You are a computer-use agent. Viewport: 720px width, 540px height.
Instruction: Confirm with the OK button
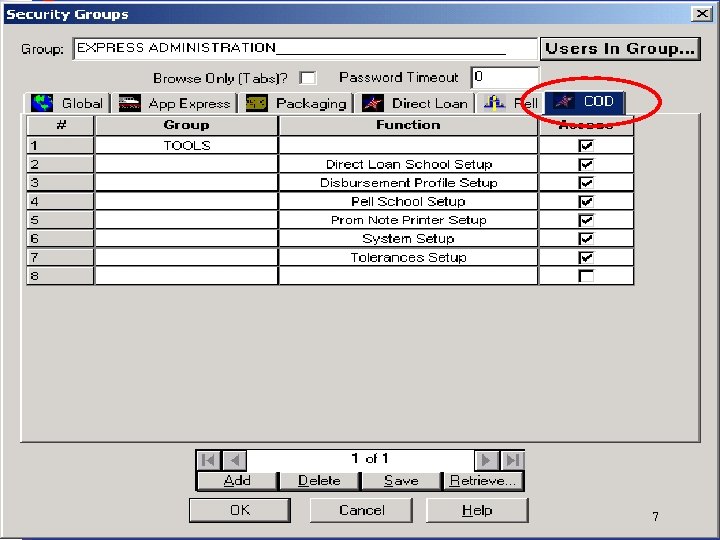point(240,510)
